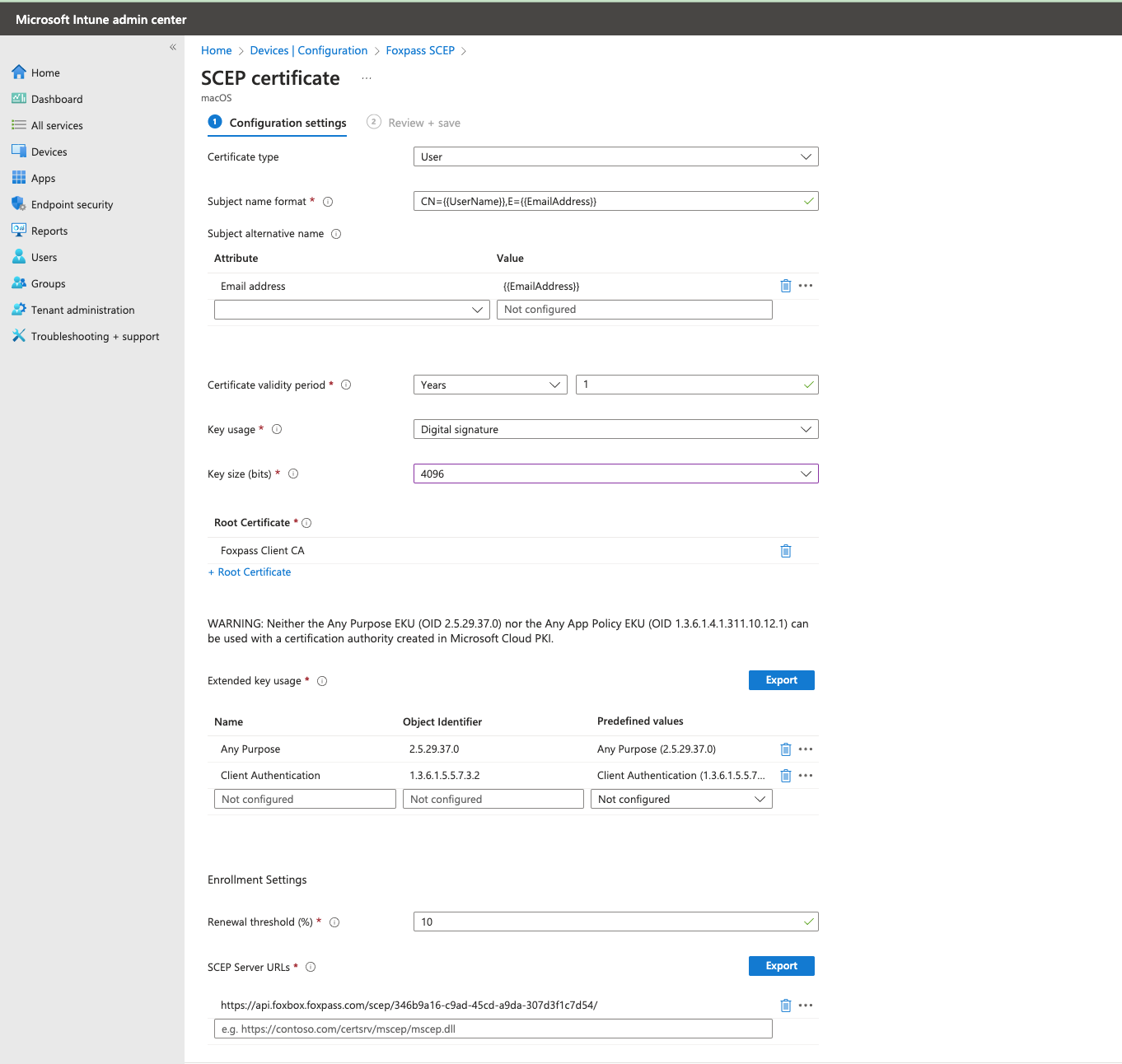Click the Troubleshooting + support wrench icon

[x=19, y=336]
